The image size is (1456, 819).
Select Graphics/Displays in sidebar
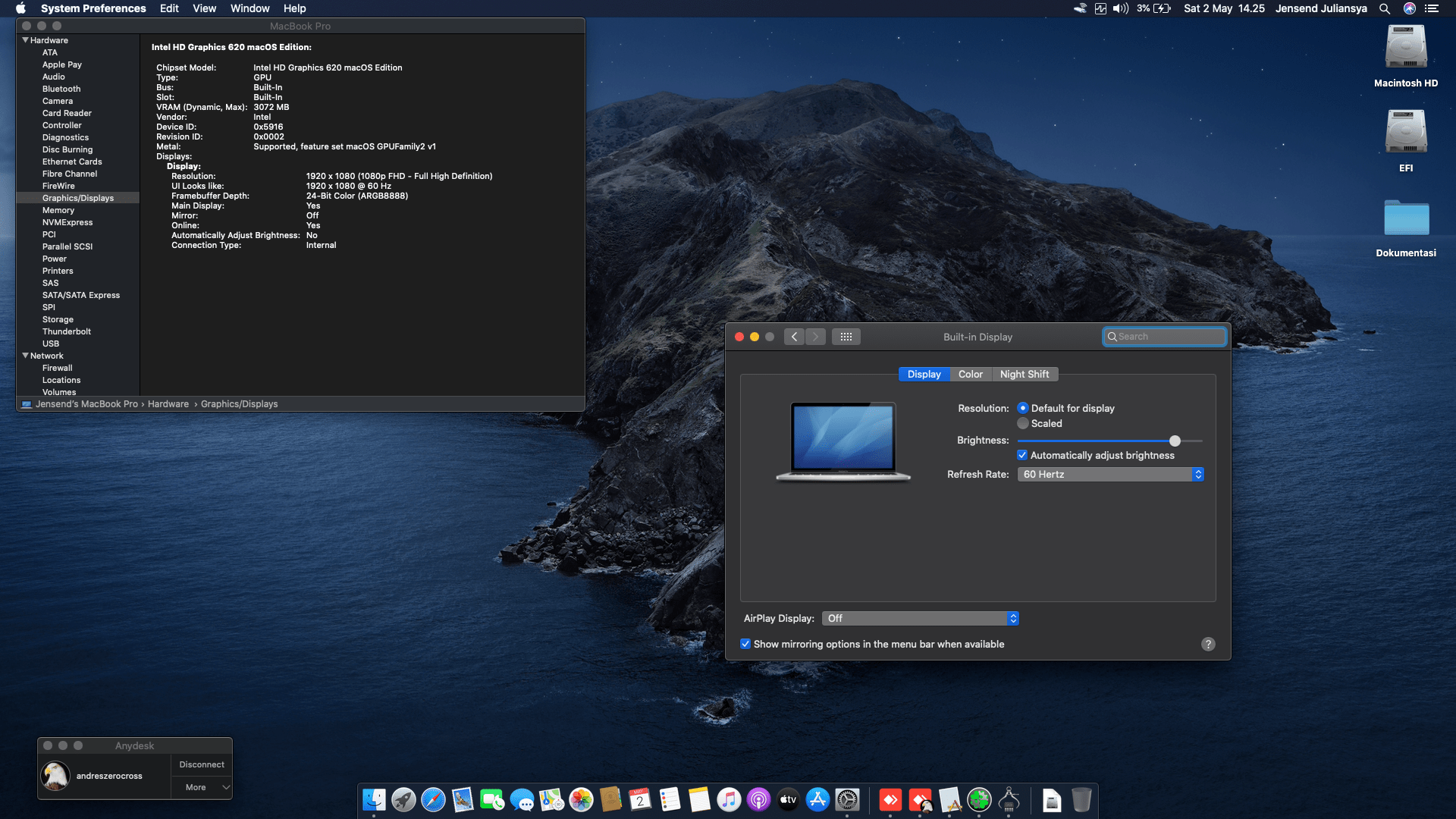[x=78, y=198]
